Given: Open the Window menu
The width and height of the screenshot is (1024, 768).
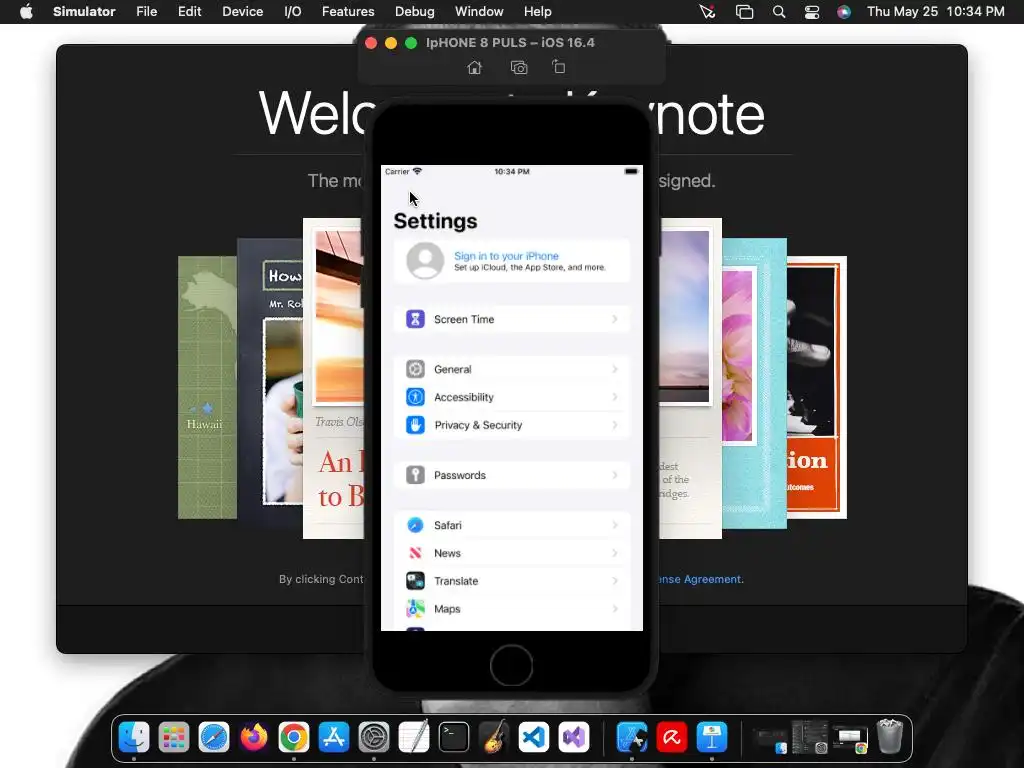Looking at the screenshot, I should pyautogui.click(x=479, y=12).
